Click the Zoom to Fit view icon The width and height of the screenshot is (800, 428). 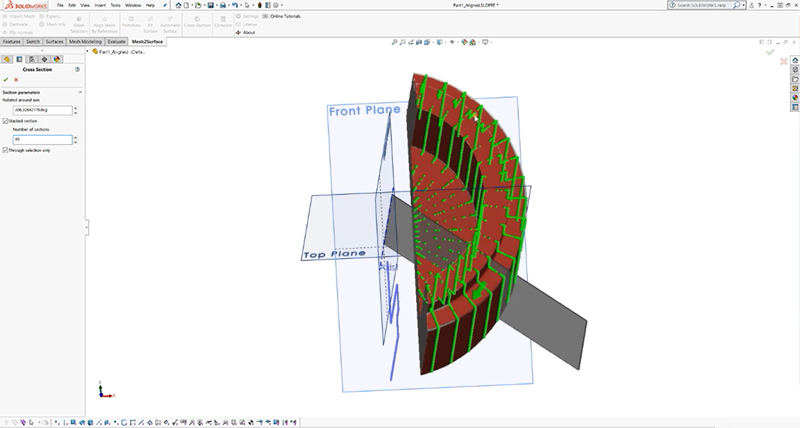click(394, 42)
